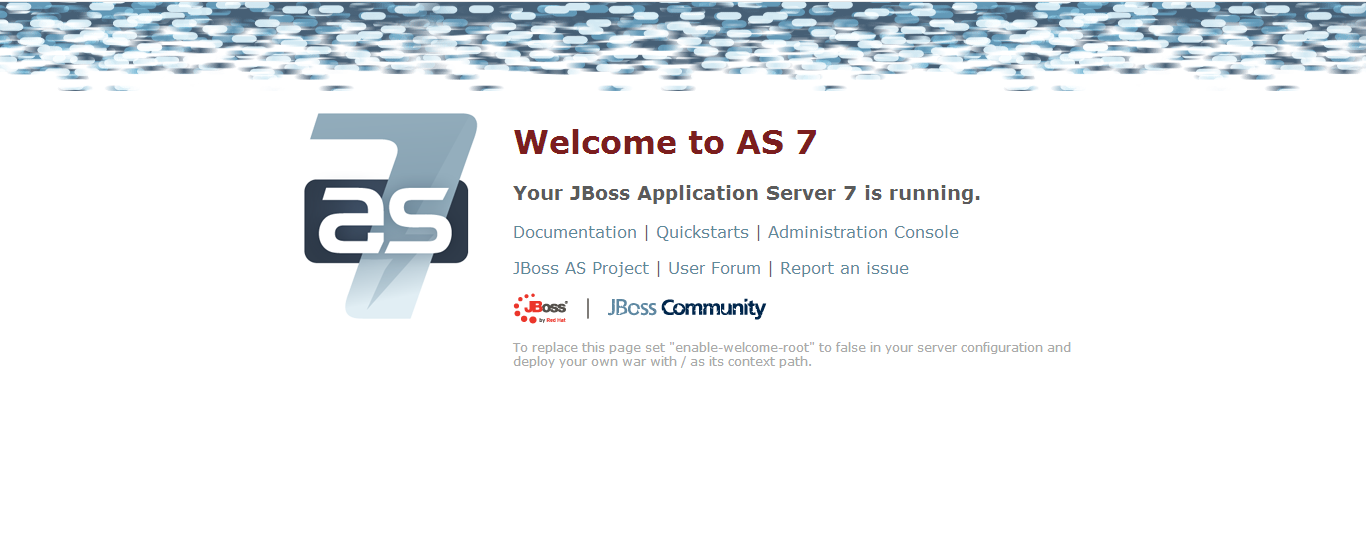Select the Report an issue link
The width and height of the screenshot is (1366, 538).
[x=844, y=268]
